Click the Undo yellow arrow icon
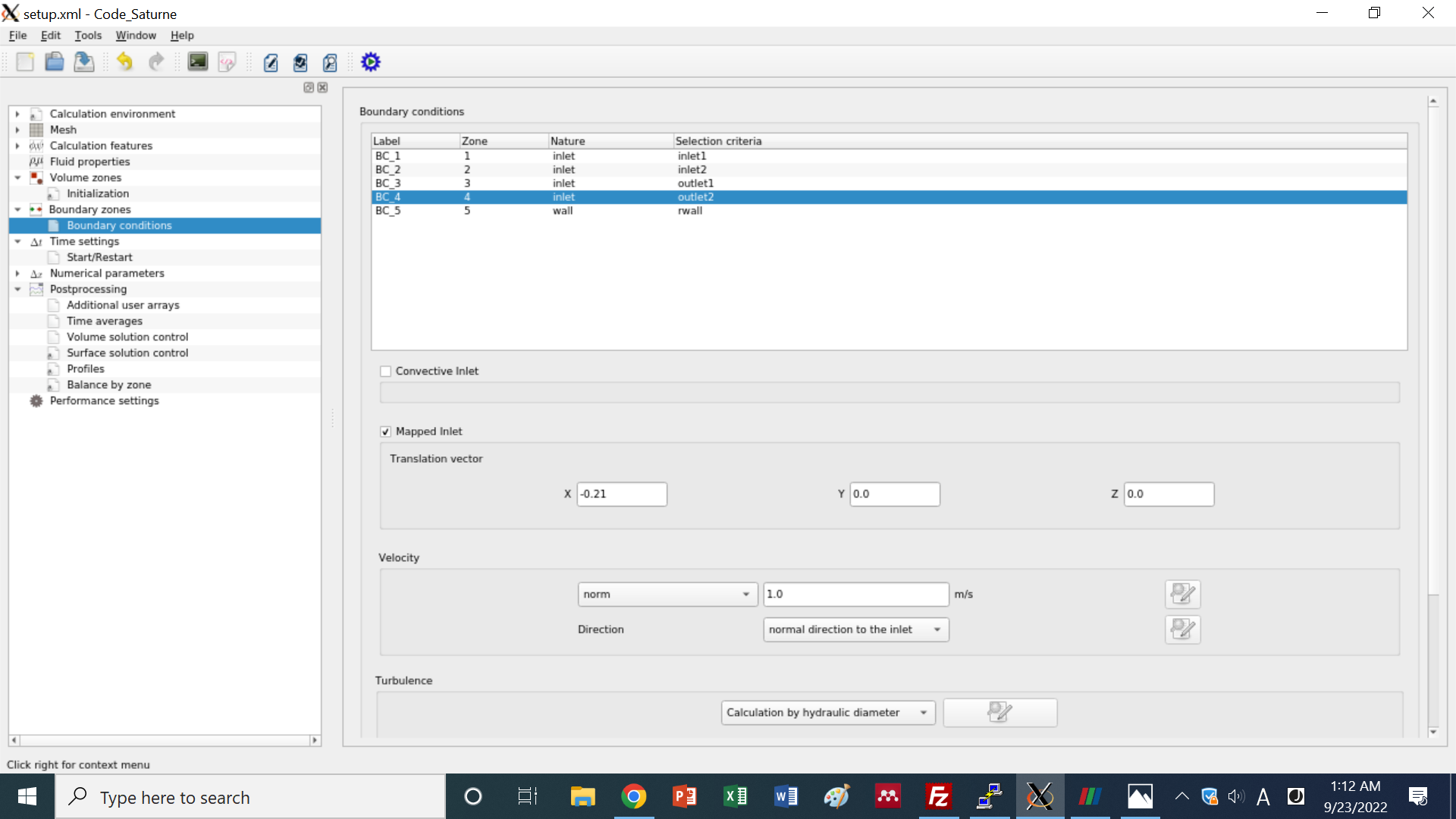 (124, 62)
